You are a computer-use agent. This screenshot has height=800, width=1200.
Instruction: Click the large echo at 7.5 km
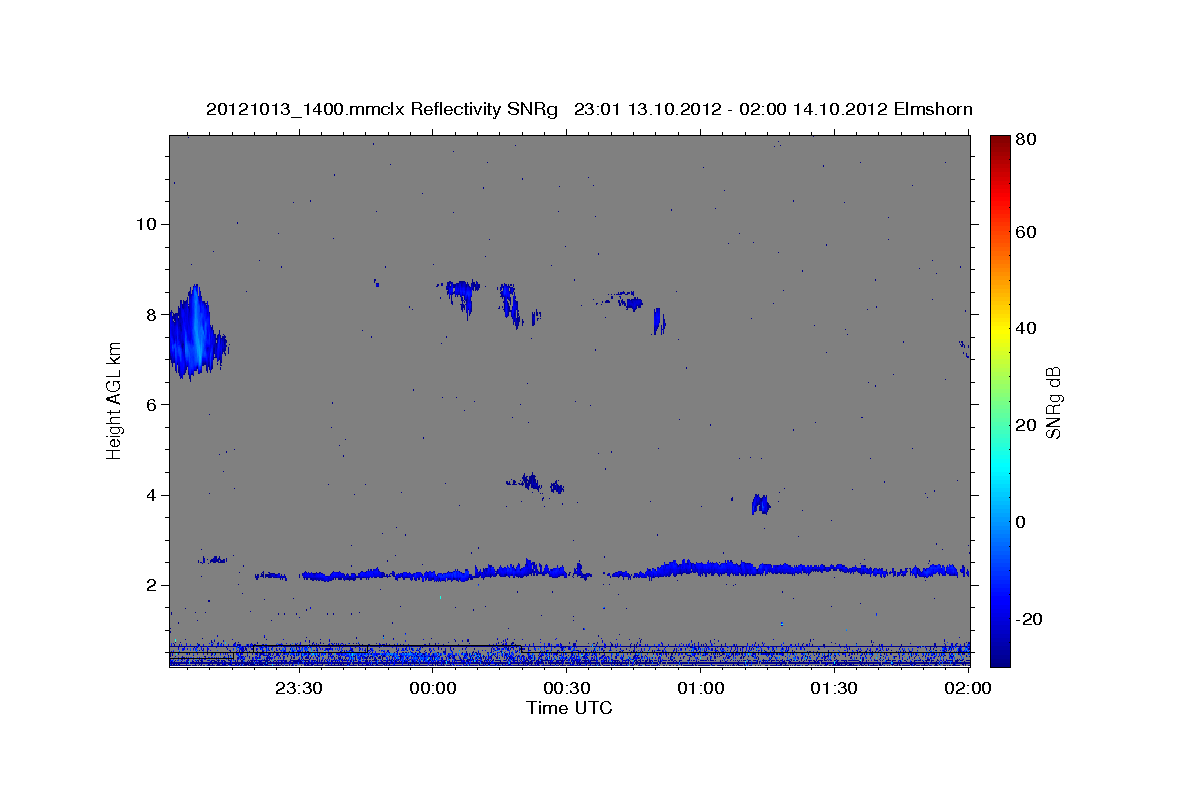[197, 334]
